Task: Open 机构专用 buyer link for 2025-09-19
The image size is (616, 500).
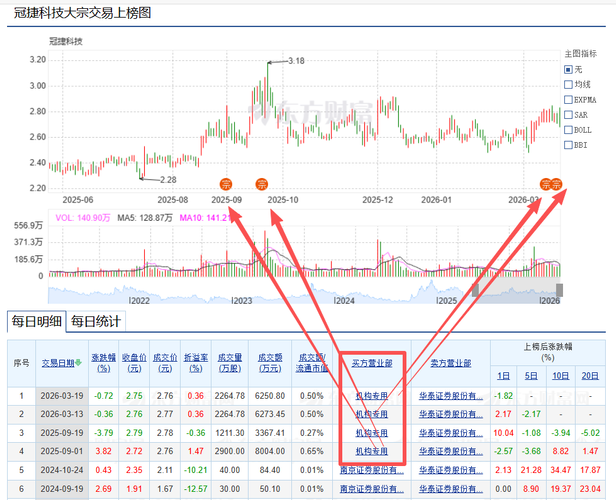Action: 372,433
